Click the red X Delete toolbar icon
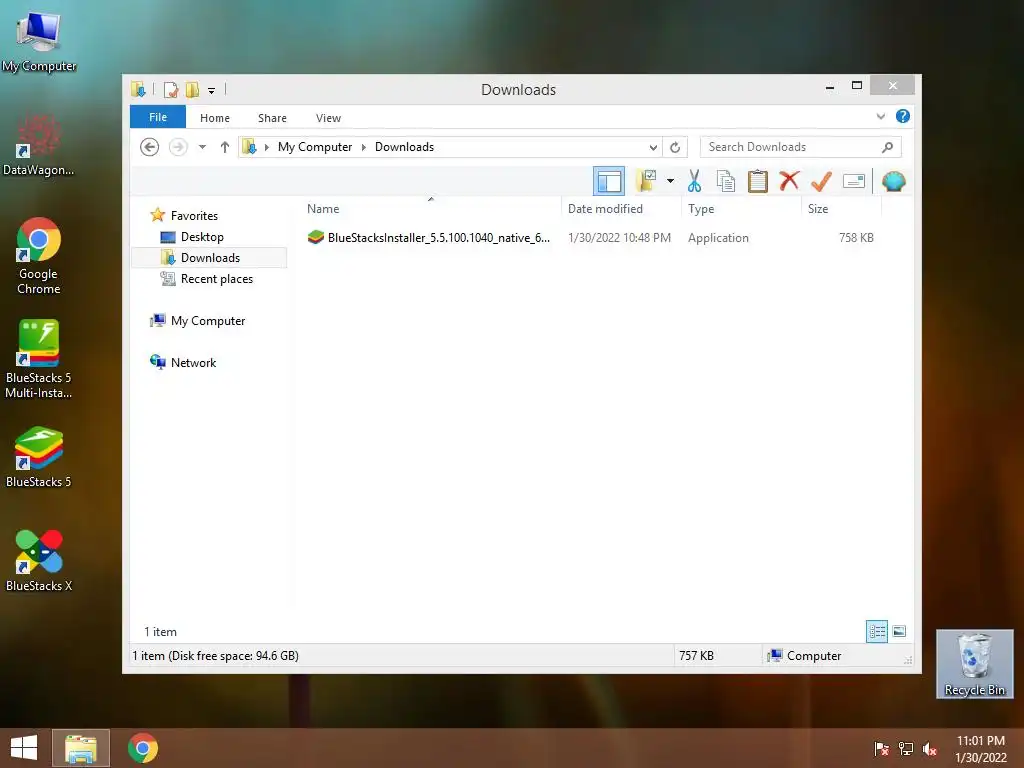The height and width of the screenshot is (768, 1024). click(789, 180)
